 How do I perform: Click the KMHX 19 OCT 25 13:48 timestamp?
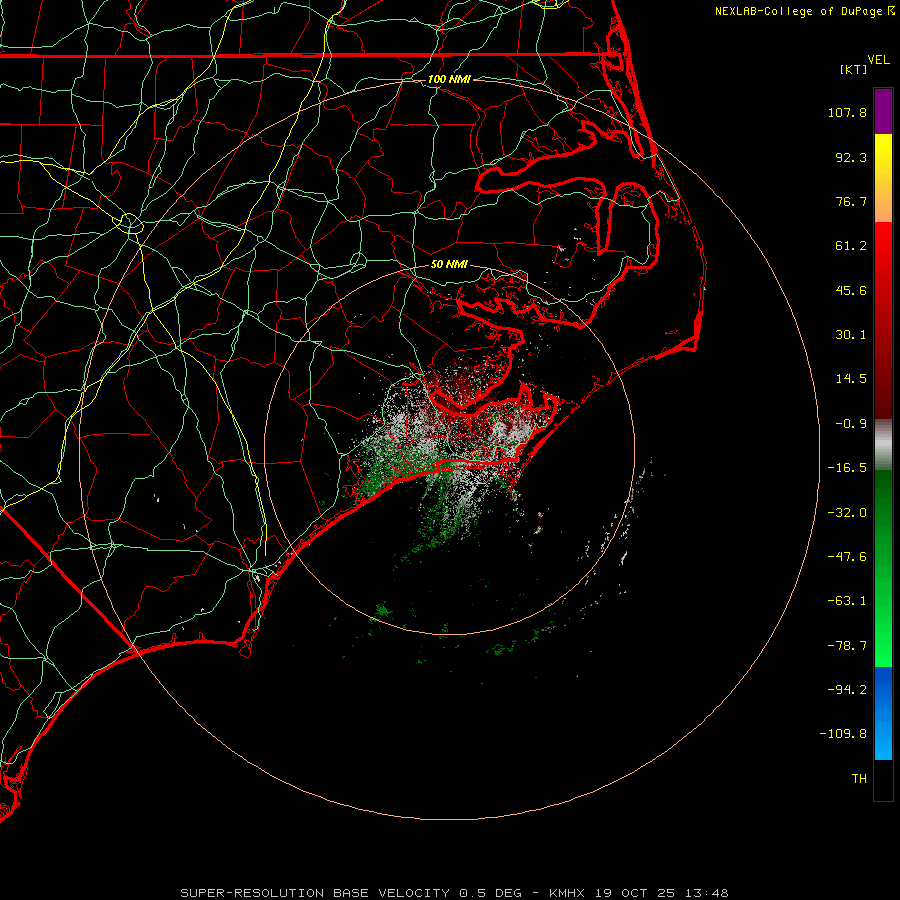coord(638,893)
